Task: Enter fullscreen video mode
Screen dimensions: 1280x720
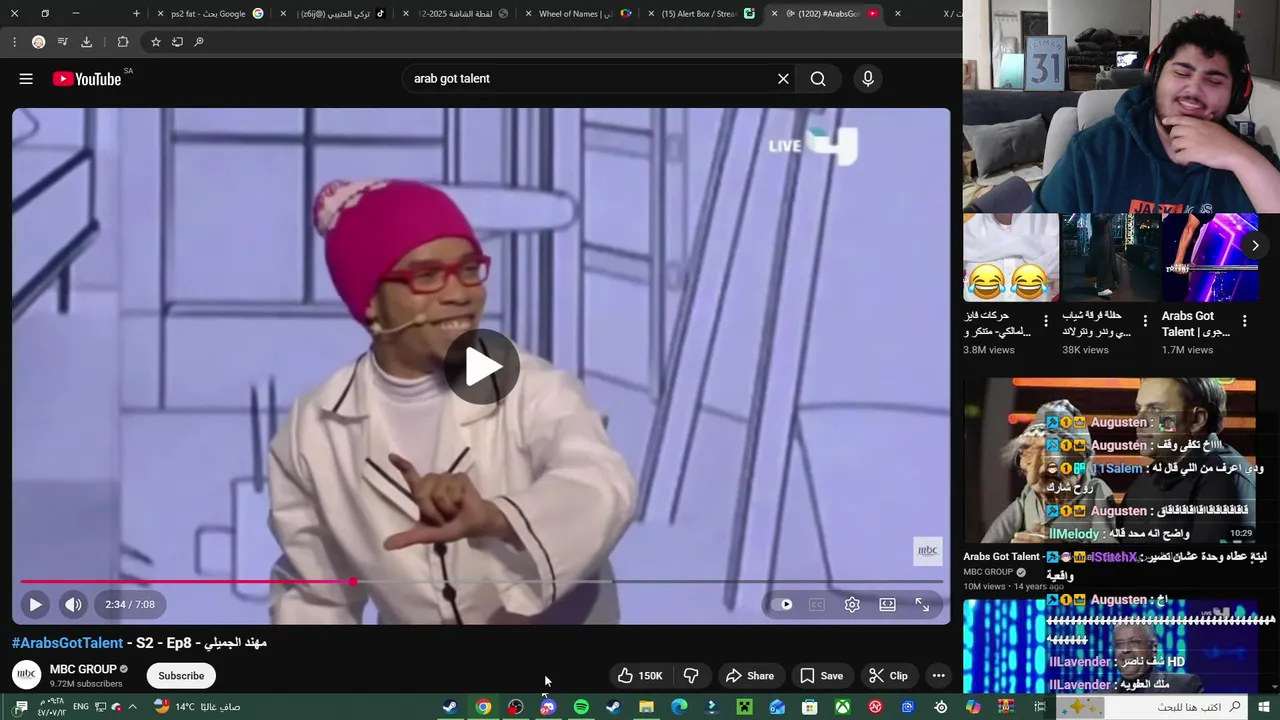Action: tap(922, 604)
